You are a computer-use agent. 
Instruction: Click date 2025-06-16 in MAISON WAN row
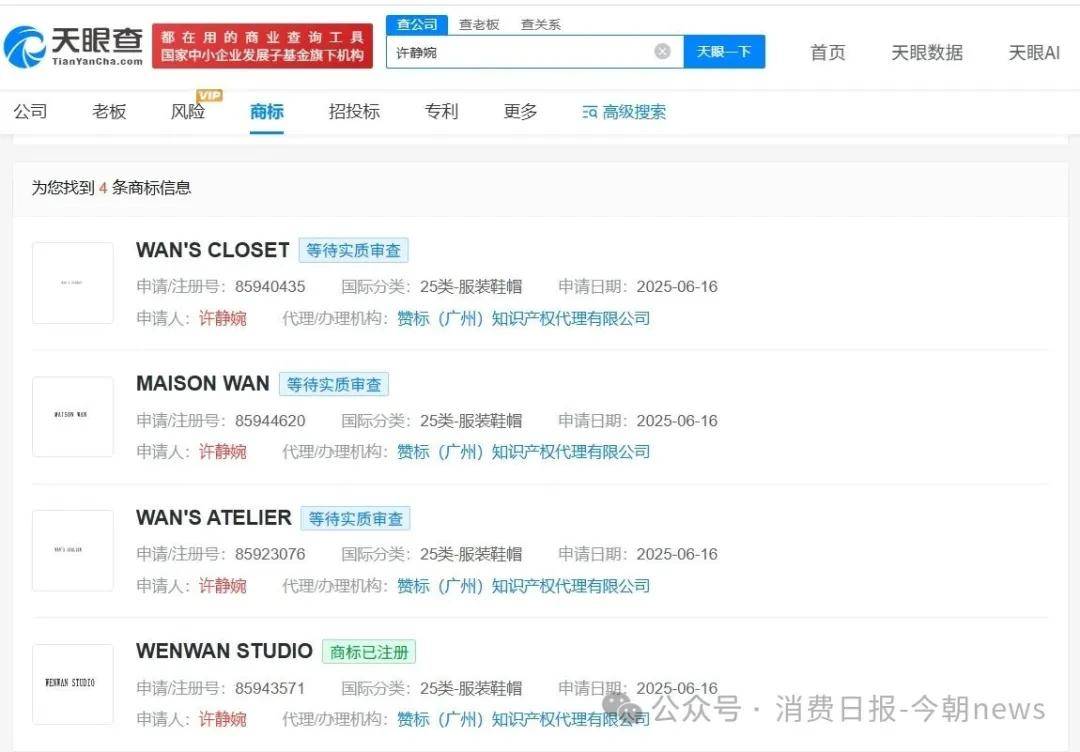coord(677,421)
